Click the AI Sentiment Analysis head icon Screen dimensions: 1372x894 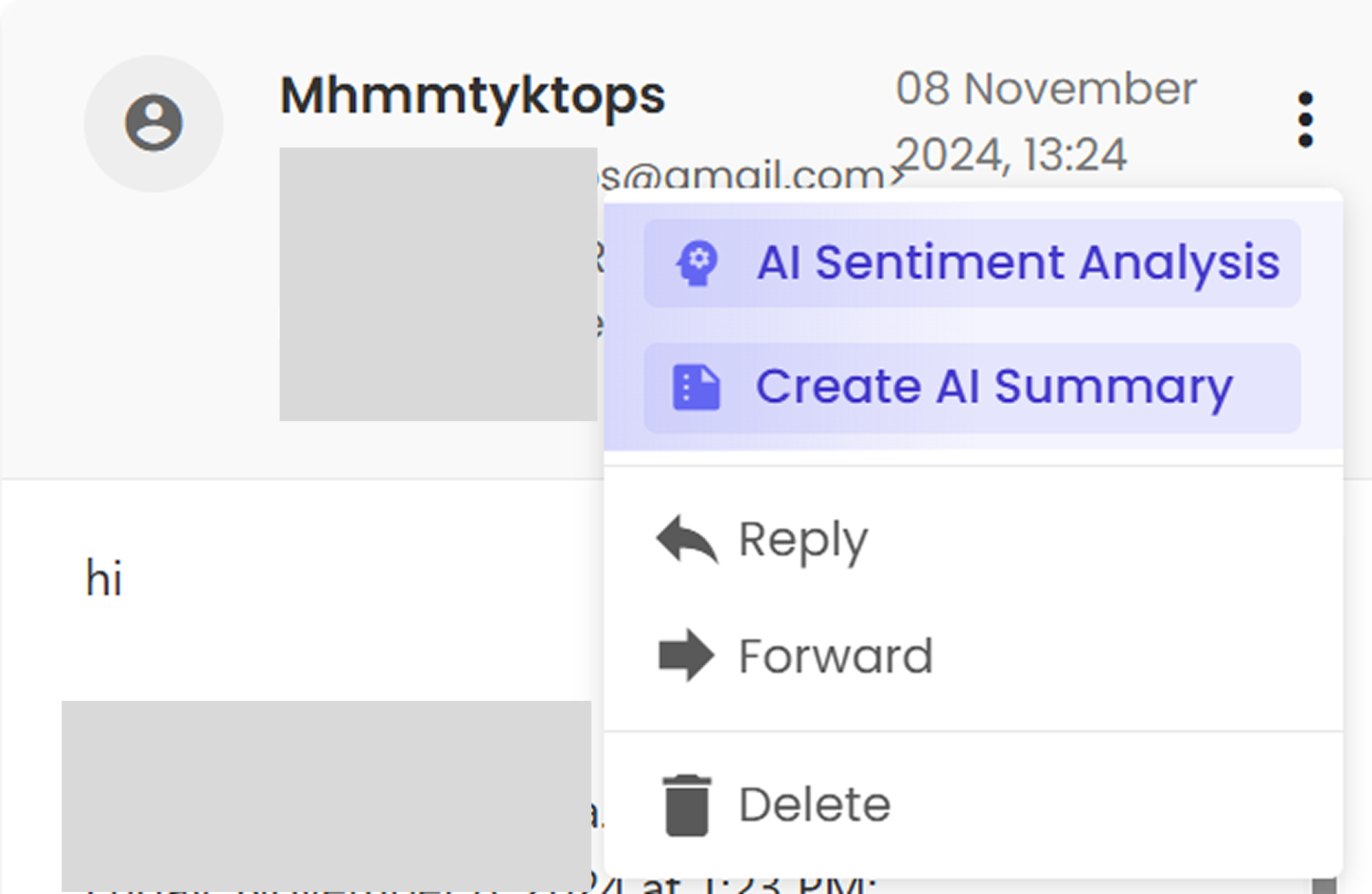point(697,263)
